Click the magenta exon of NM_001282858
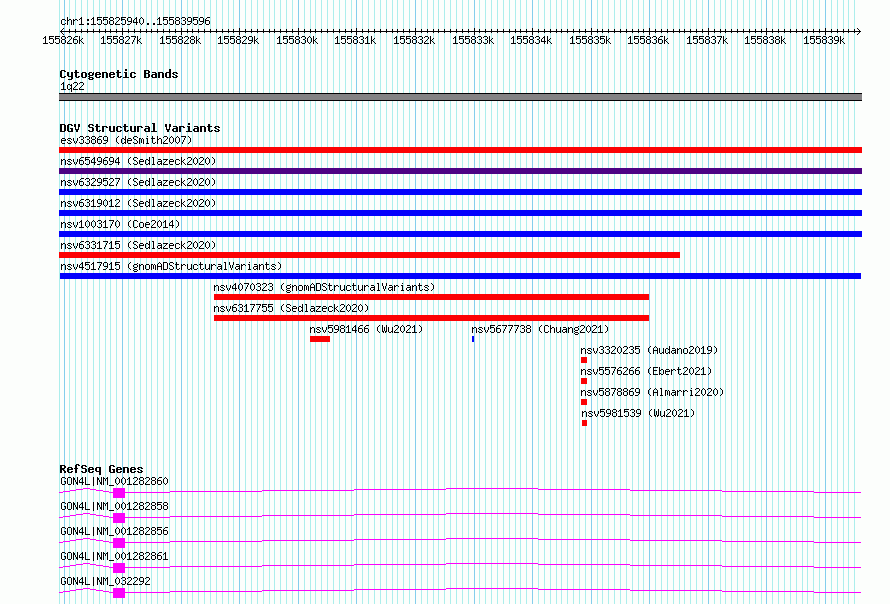 [119, 518]
